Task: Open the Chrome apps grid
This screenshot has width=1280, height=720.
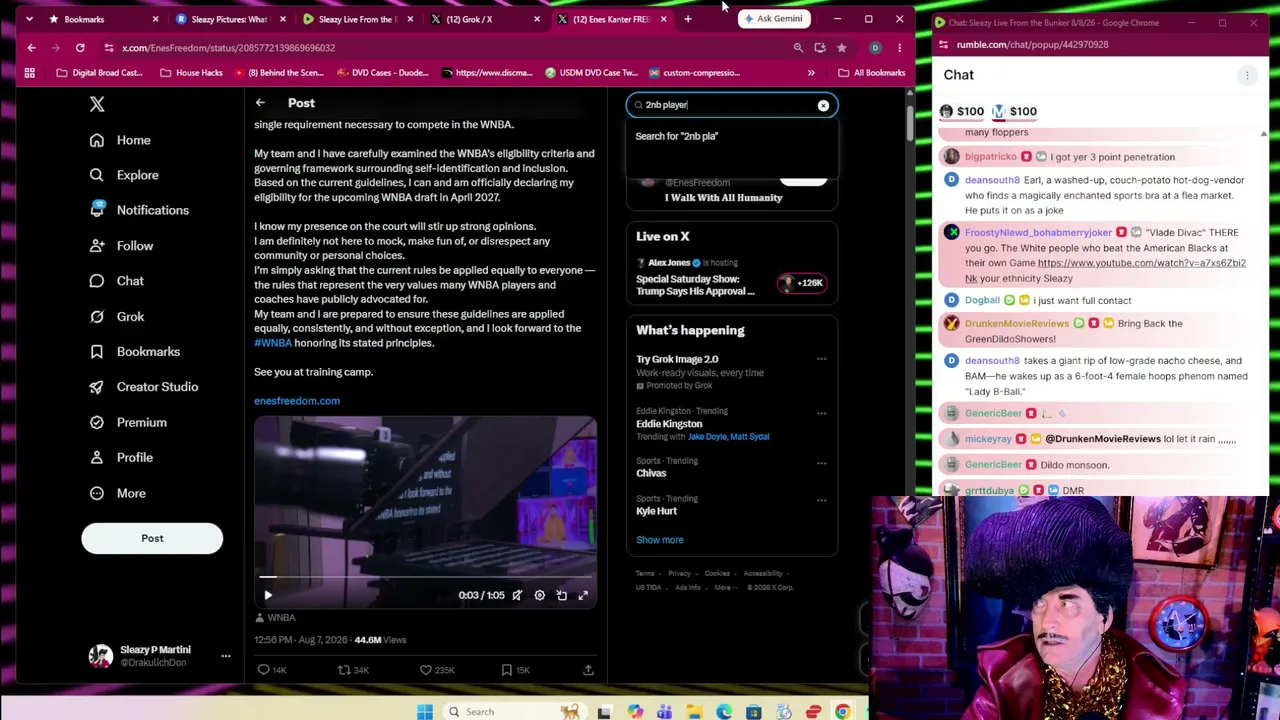Action: (30, 73)
